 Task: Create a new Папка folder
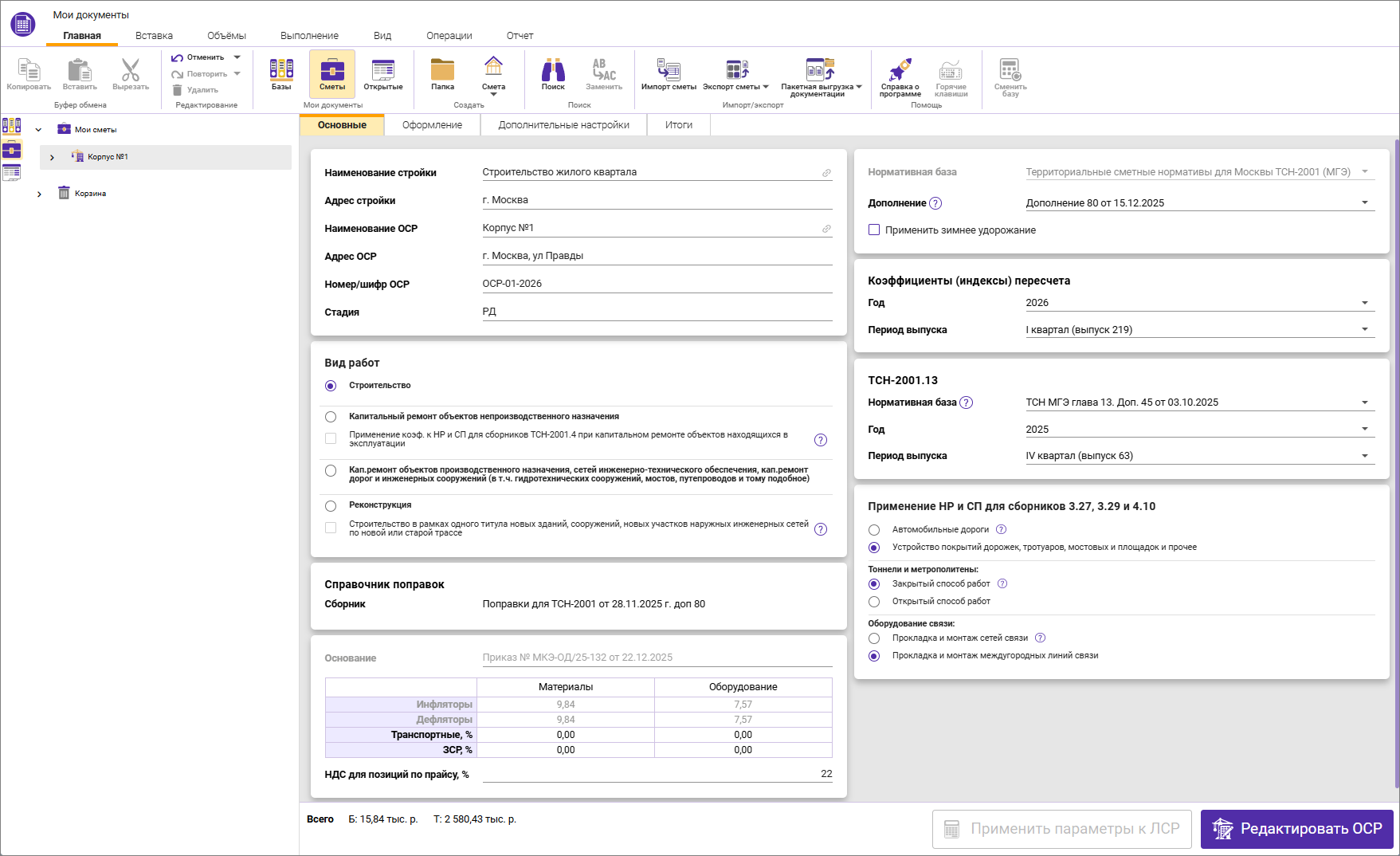point(442,74)
